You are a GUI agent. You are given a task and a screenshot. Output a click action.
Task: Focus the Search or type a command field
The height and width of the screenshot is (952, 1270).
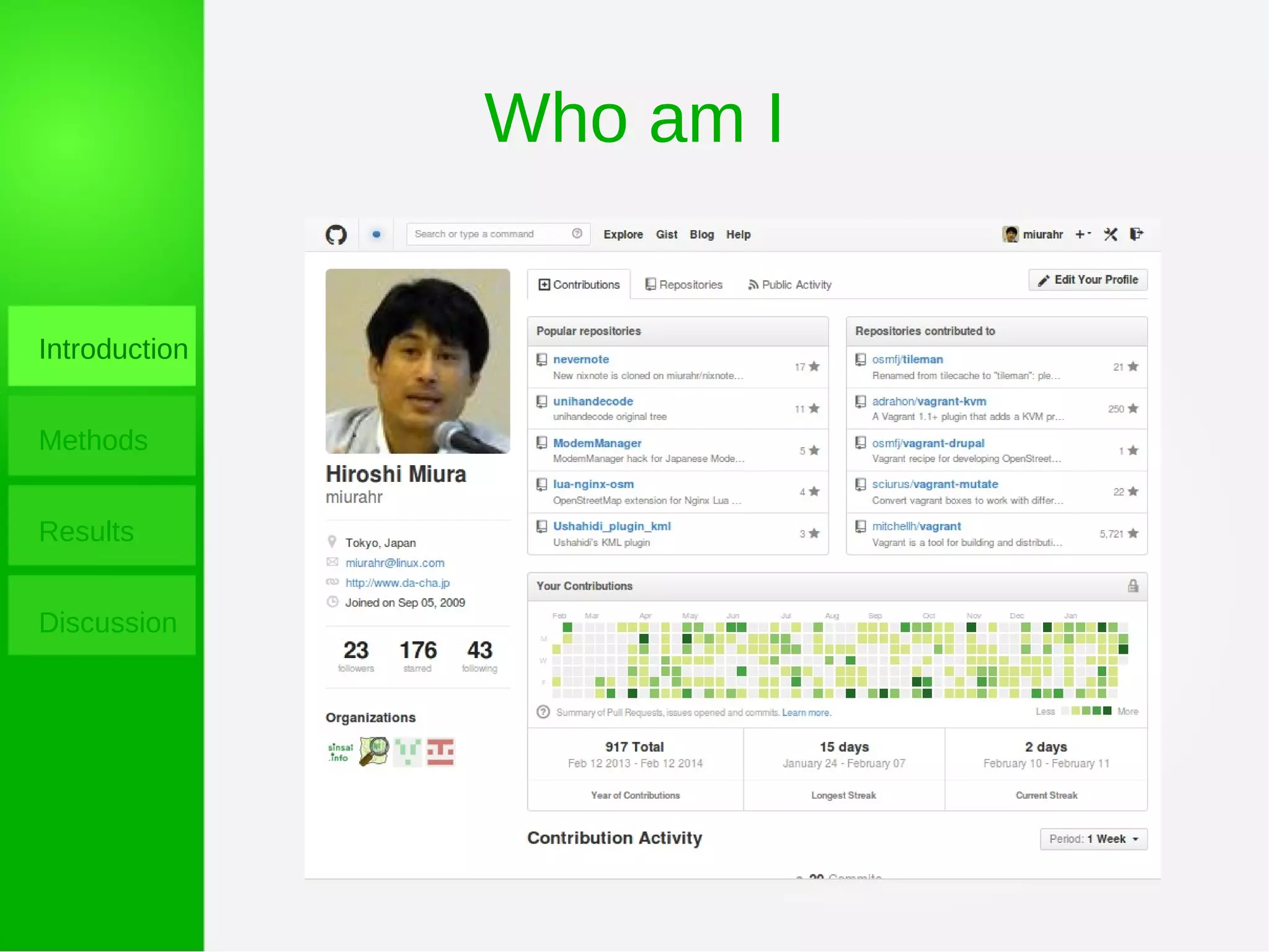(x=490, y=234)
